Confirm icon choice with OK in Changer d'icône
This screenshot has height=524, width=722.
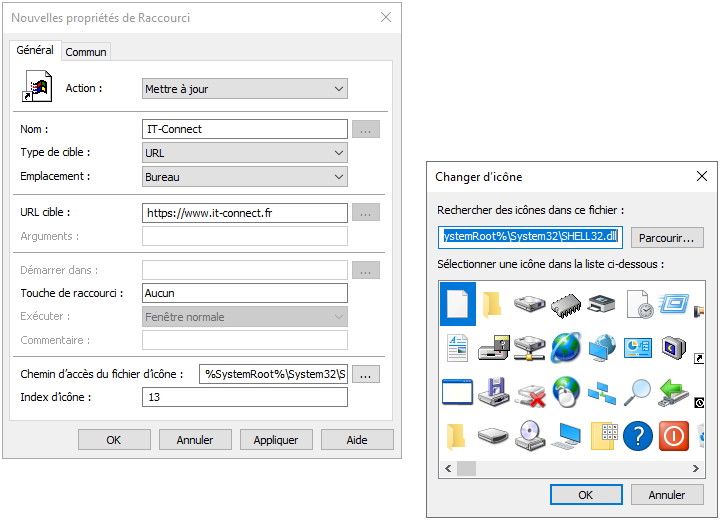coord(586,495)
